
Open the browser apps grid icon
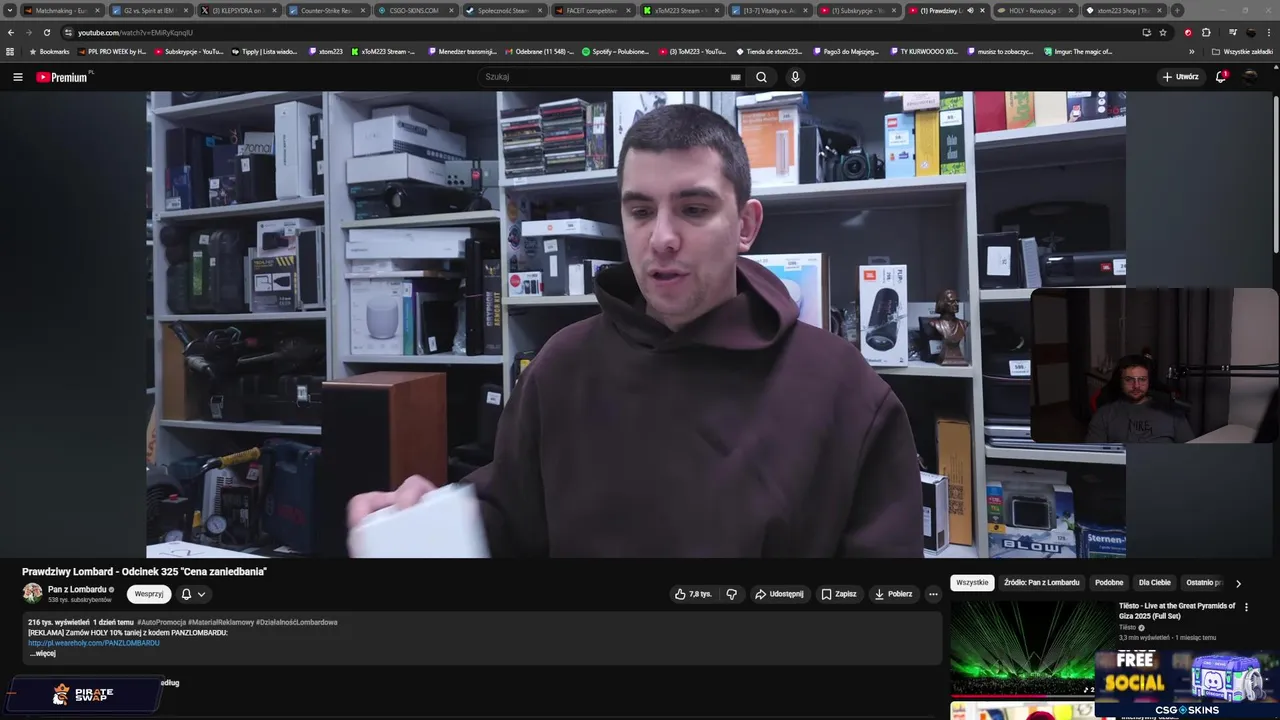point(10,51)
